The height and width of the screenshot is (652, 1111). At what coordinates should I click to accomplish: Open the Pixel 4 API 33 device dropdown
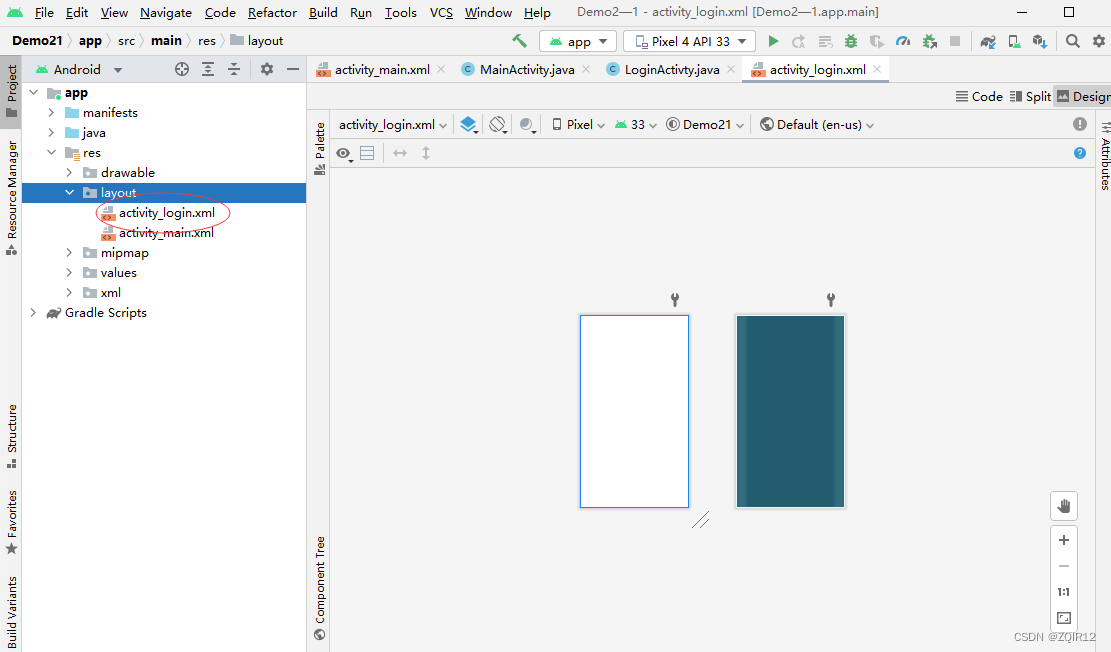(x=689, y=41)
